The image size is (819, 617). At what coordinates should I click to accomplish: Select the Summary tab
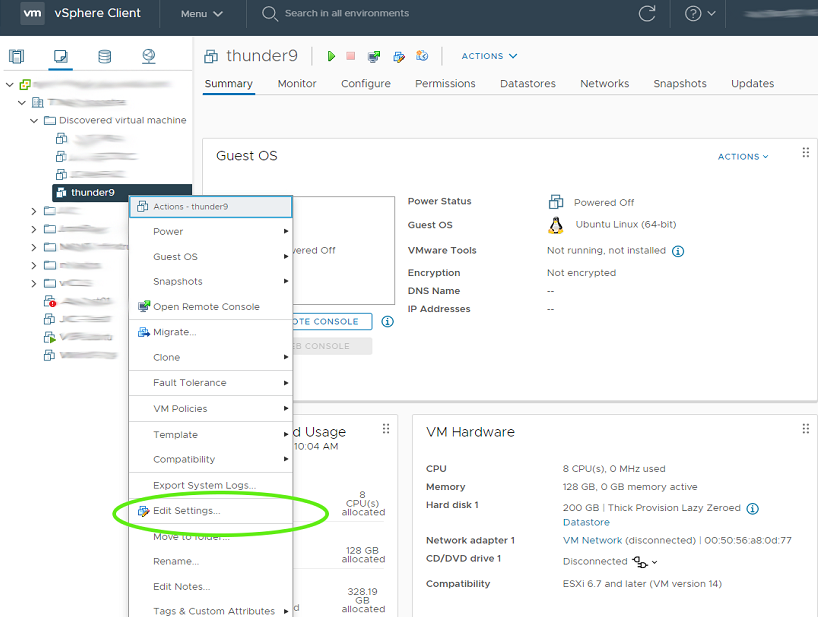(x=228, y=84)
